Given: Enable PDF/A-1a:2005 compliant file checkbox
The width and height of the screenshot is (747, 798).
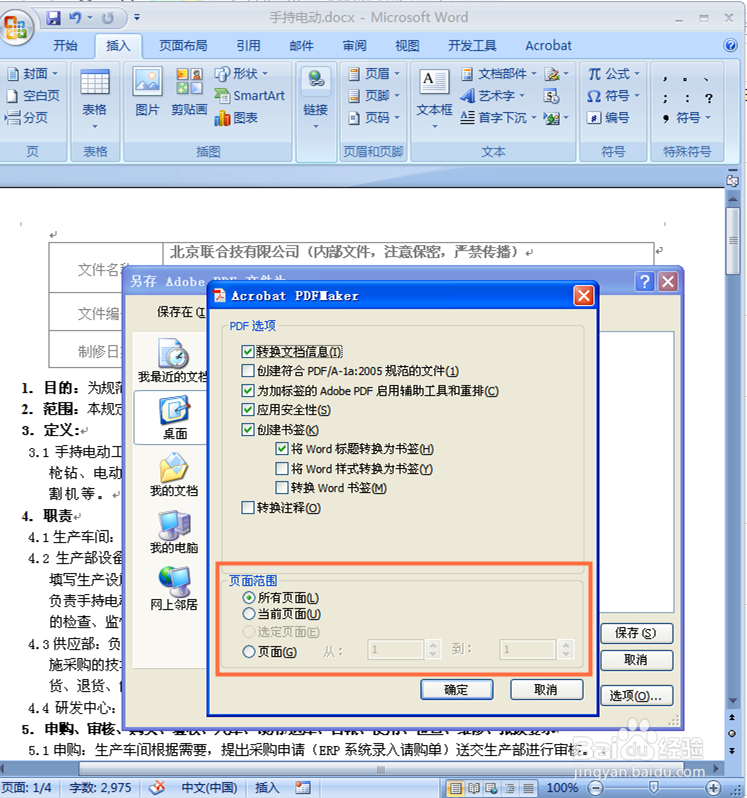Looking at the screenshot, I should (248, 370).
